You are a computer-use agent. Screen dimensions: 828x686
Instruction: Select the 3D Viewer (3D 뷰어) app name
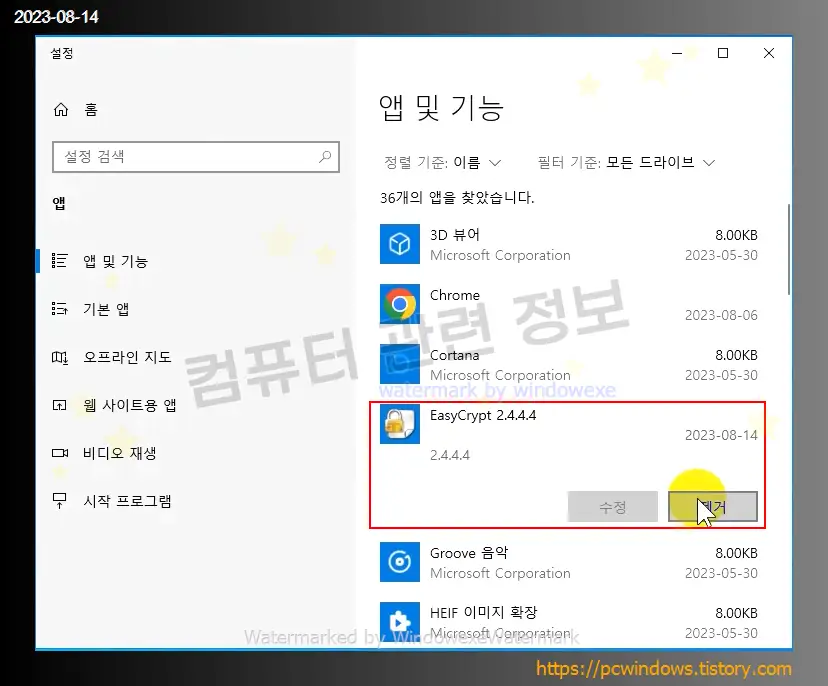pos(455,235)
